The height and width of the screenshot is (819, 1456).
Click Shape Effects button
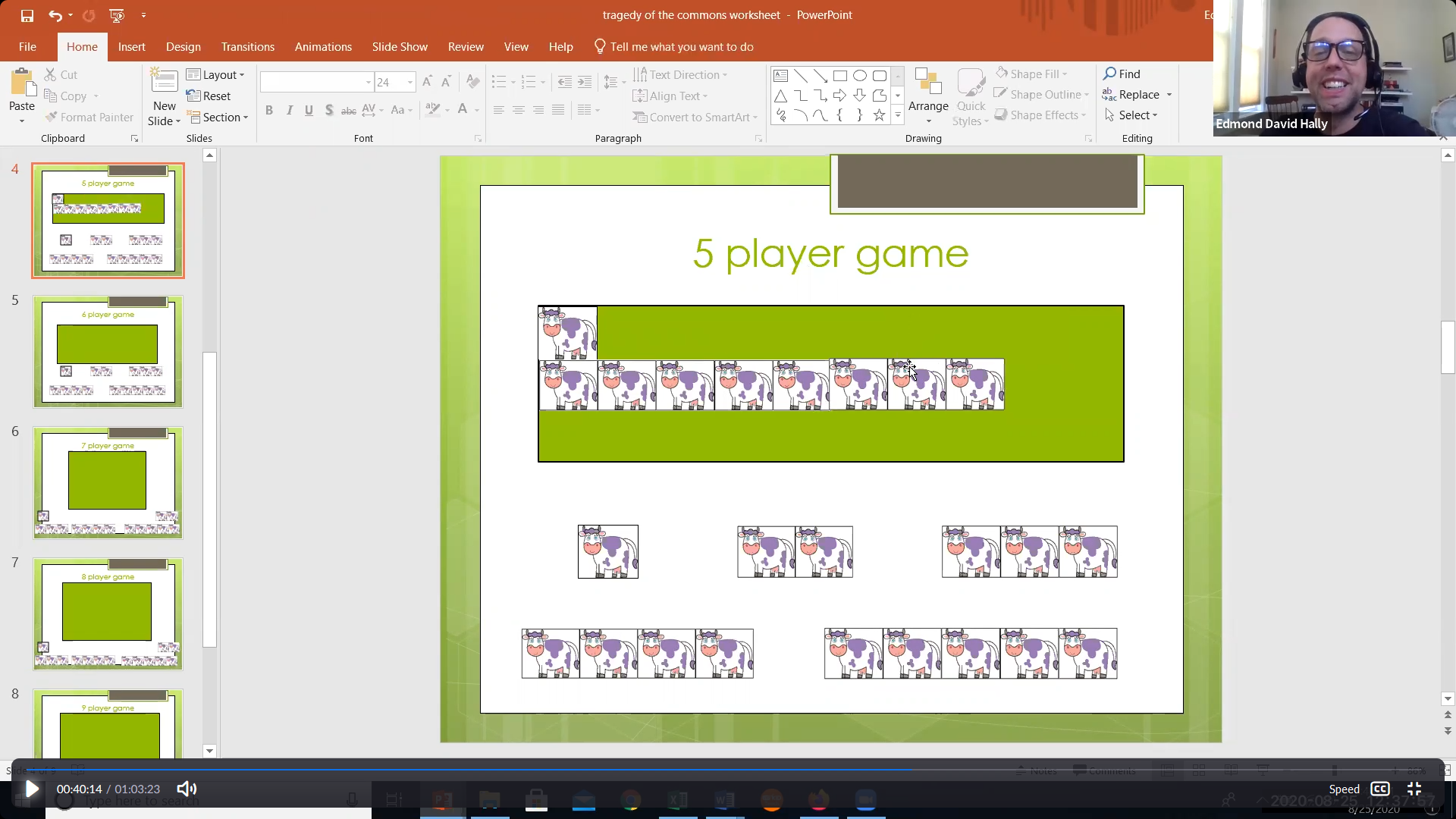point(1040,115)
